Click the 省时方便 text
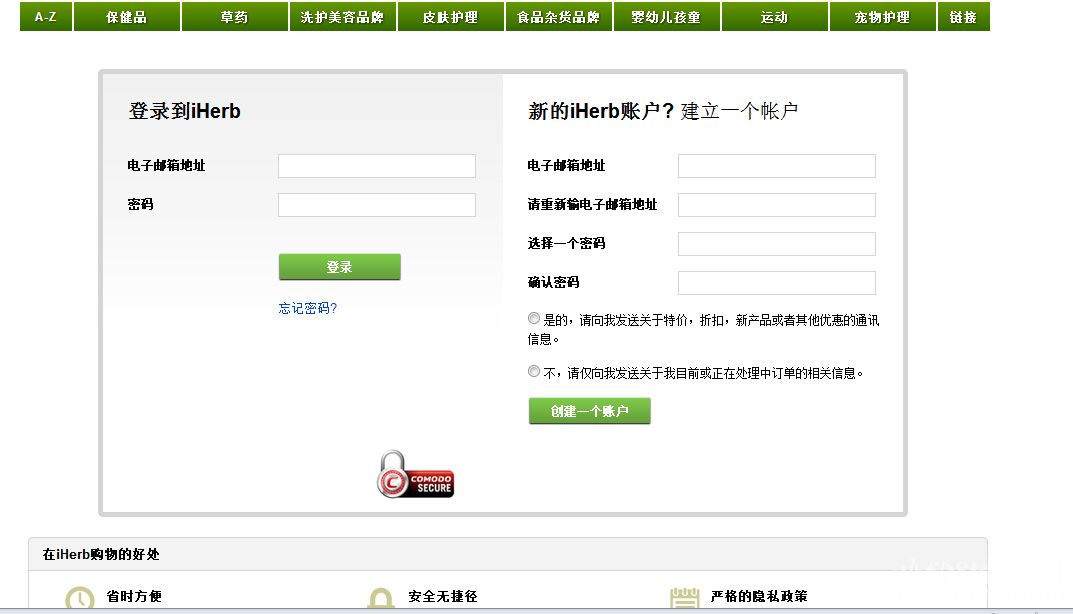Viewport: 1073px width, 614px height. point(134,596)
